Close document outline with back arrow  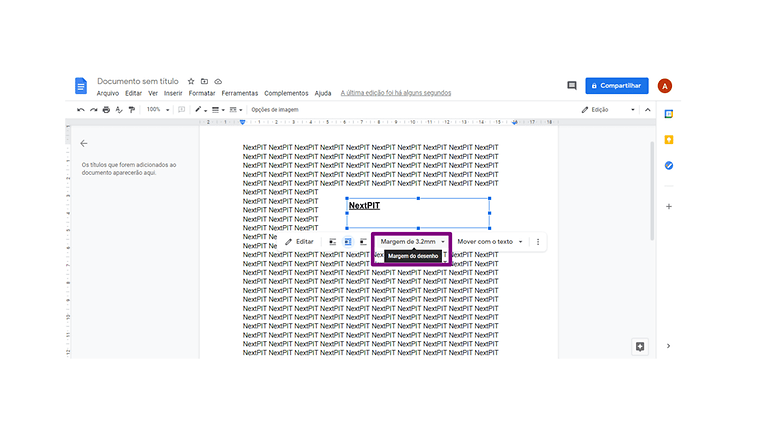(84, 143)
